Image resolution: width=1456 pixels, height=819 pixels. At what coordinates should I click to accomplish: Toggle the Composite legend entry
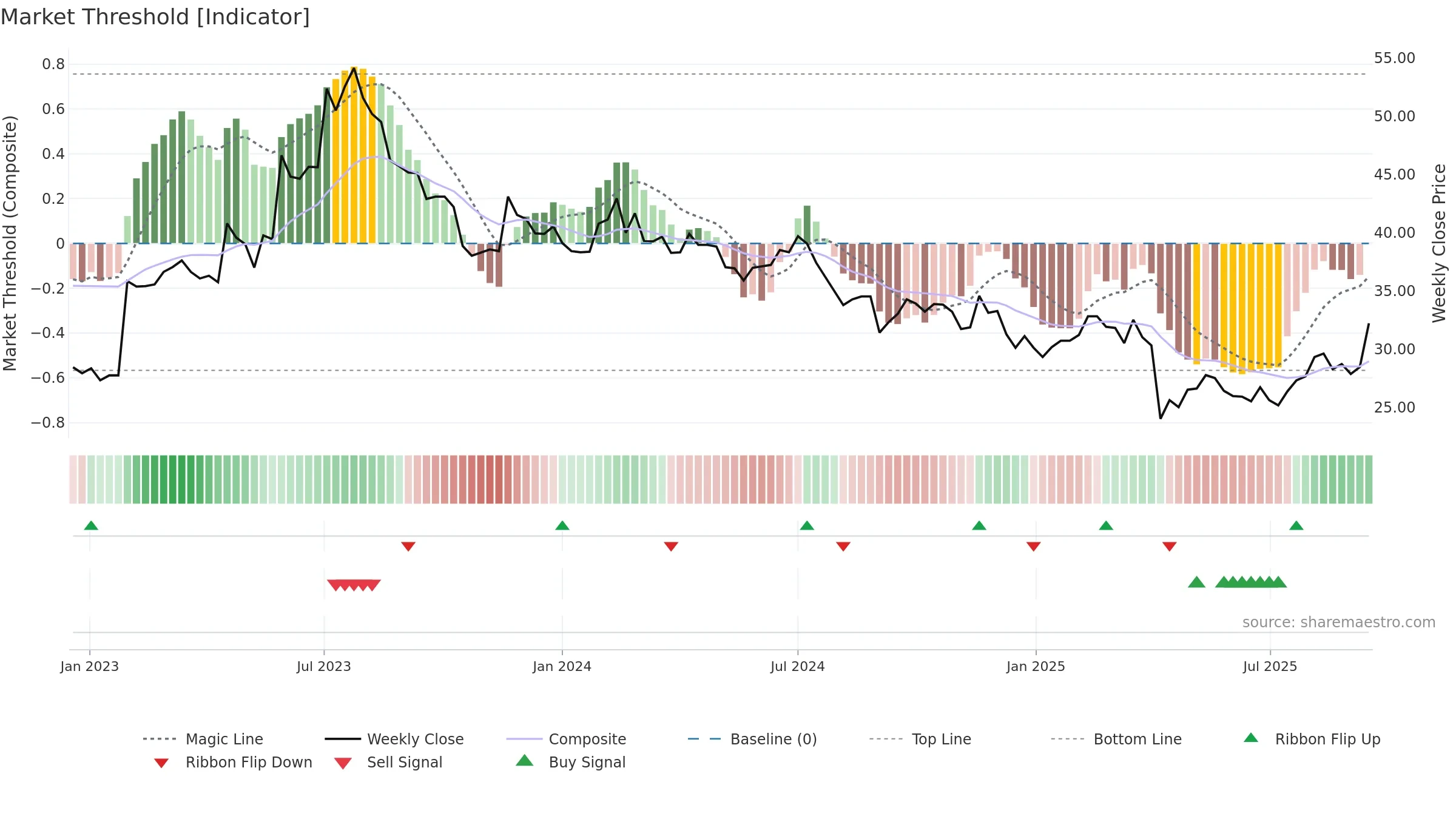pyautogui.click(x=567, y=739)
